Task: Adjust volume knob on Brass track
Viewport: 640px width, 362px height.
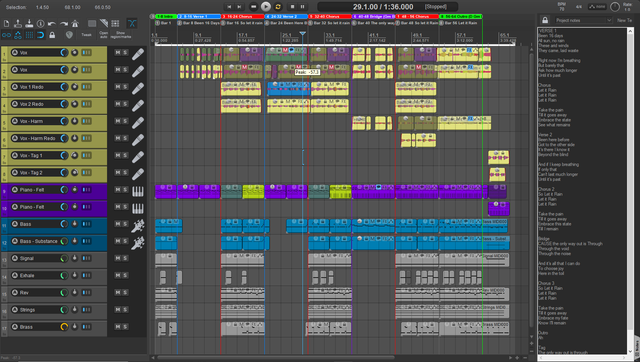Action: point(64,327)
